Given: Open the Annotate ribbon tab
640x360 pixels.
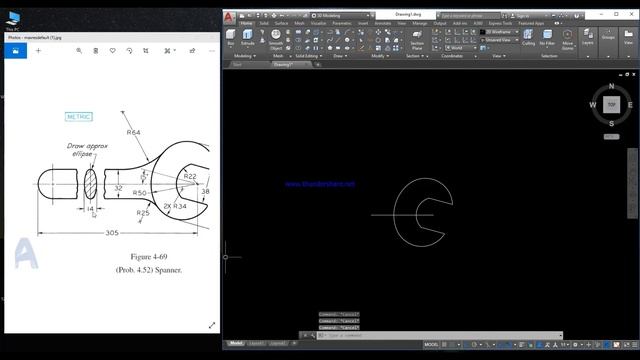Looking at the screenshot, I should (382, 23).
